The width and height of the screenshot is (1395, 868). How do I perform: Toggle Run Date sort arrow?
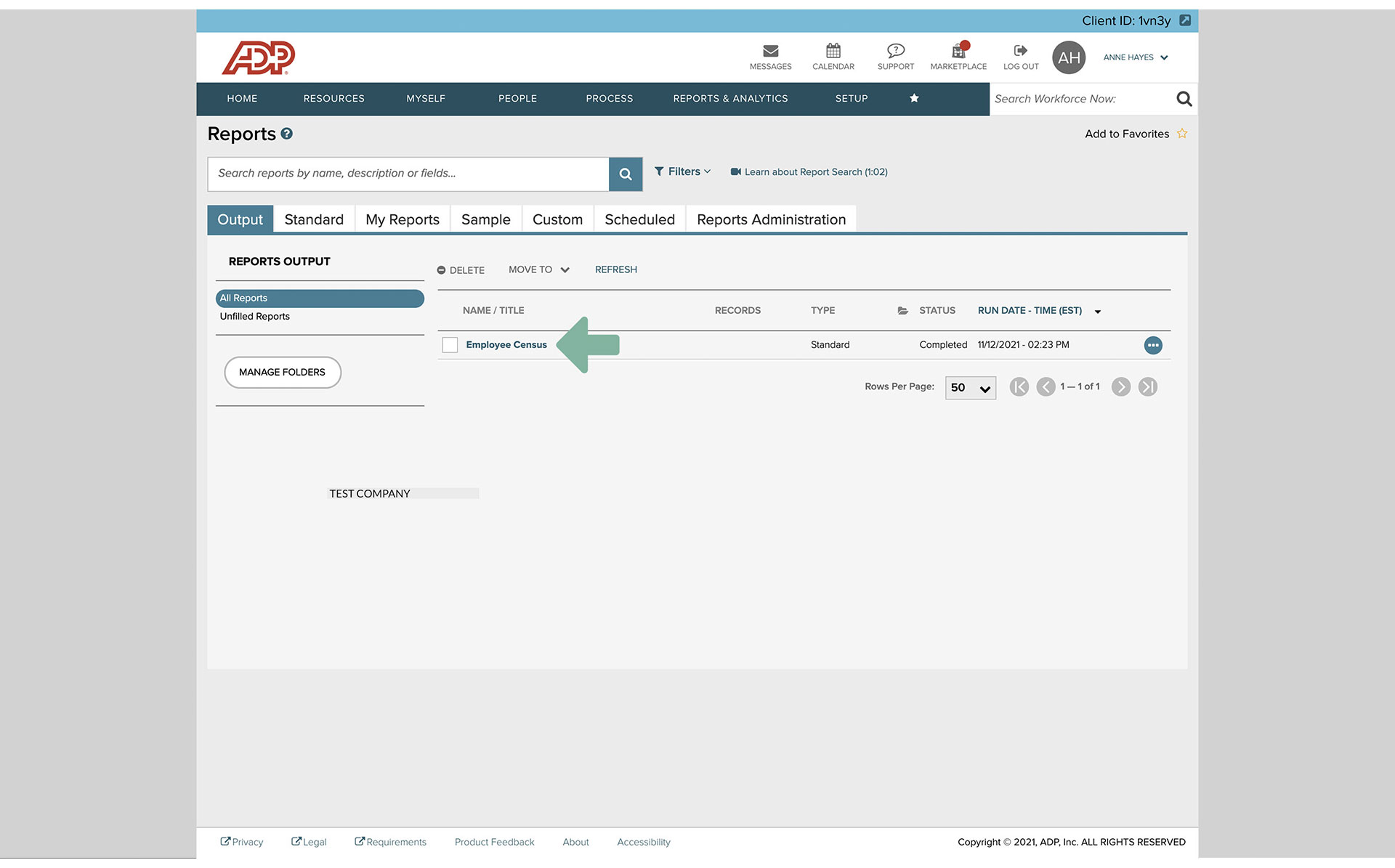coord(1098,312)
